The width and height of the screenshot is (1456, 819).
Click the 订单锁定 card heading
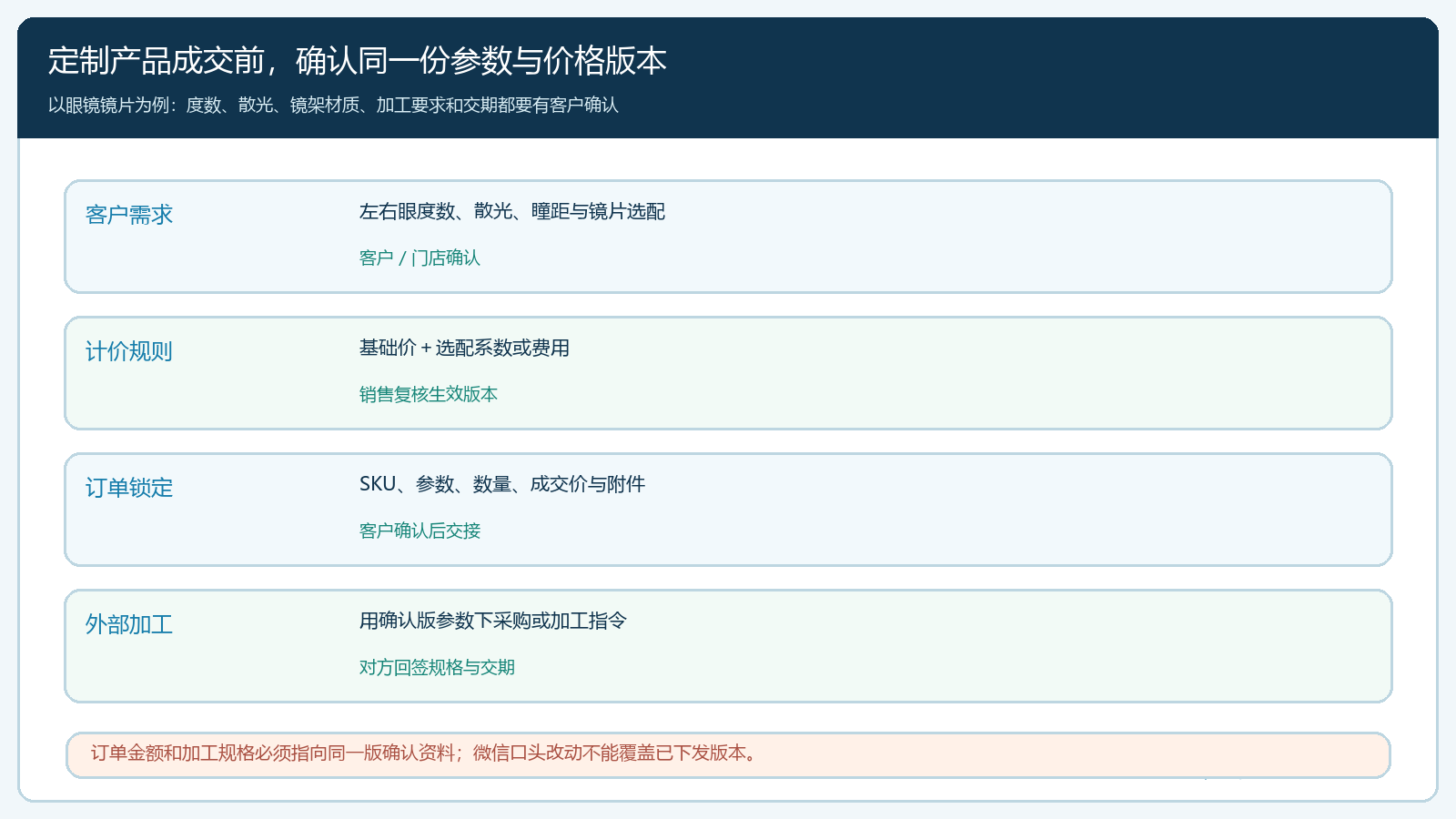tap(129, 488)
